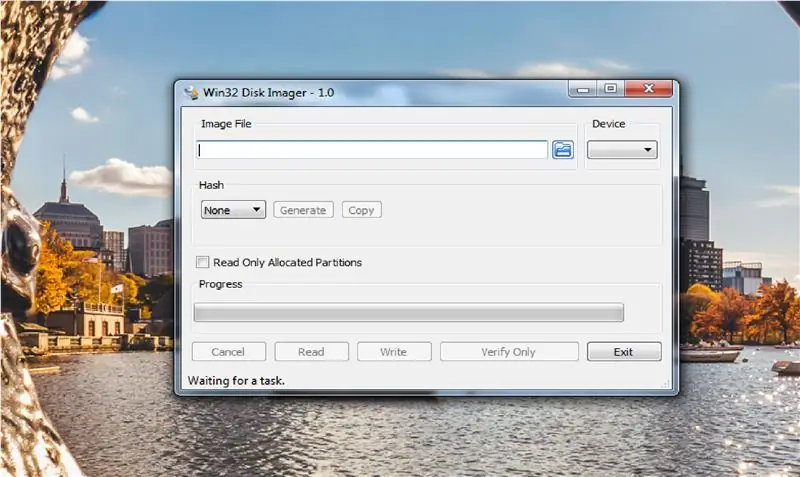
Task: Open the folder browse icon for image file
Action: click(562, 149)
